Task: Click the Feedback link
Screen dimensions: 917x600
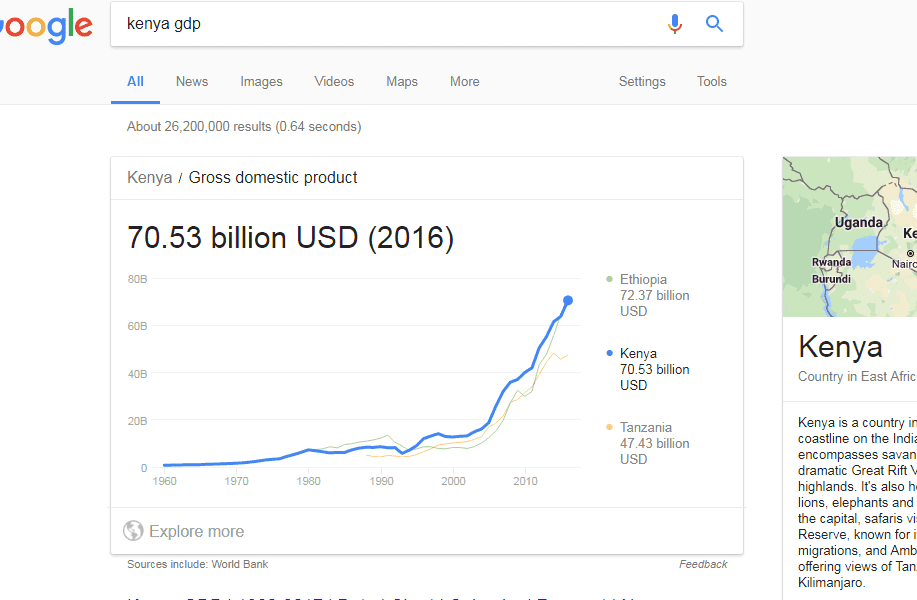Action: [x=703, y=564]
